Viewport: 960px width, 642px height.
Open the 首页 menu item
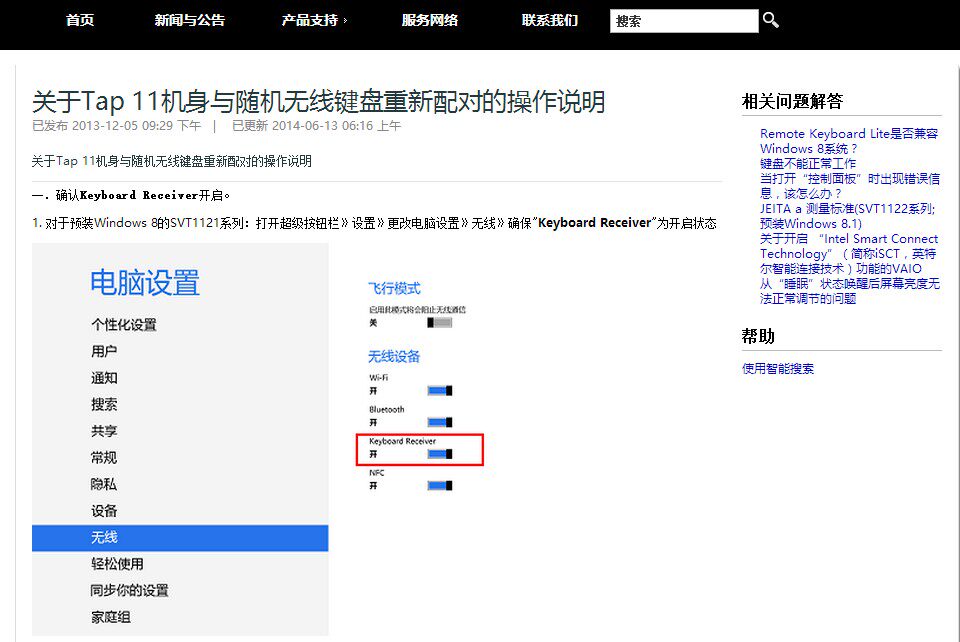(80, 20)
